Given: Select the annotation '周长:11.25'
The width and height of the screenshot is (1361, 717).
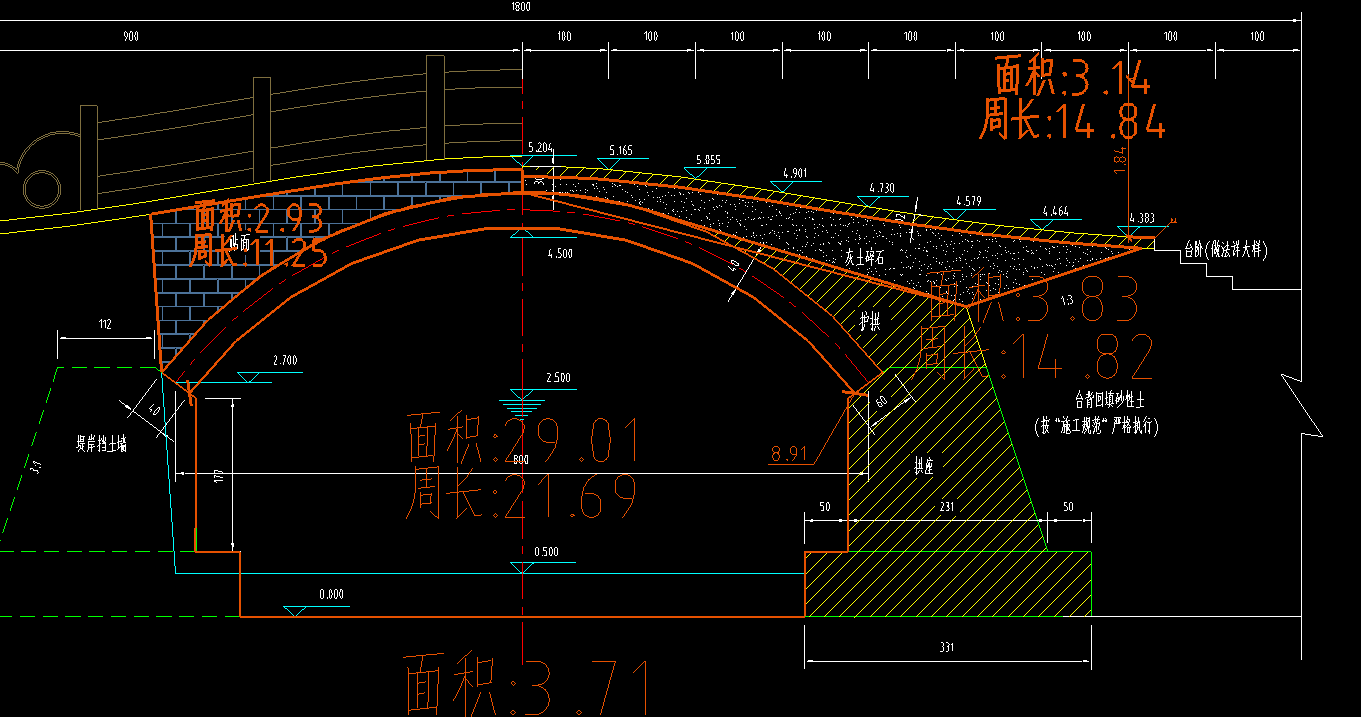Looking at the screenshot, I should [259, 253].
